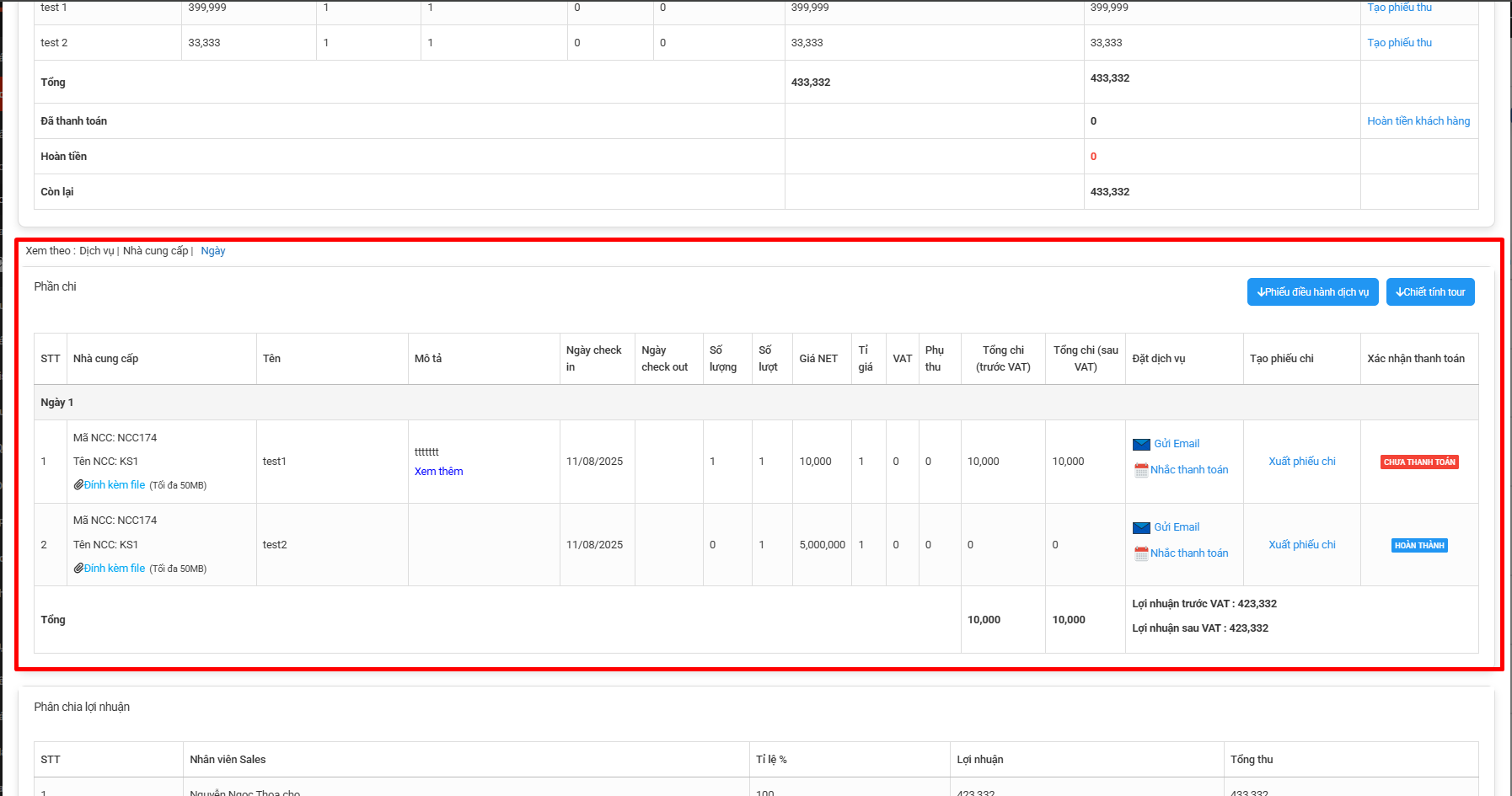The height and width of the screenshot is (796, 1512).
Task: Collapse the Ngày 1 group row
Action: [x=57, y=403]
